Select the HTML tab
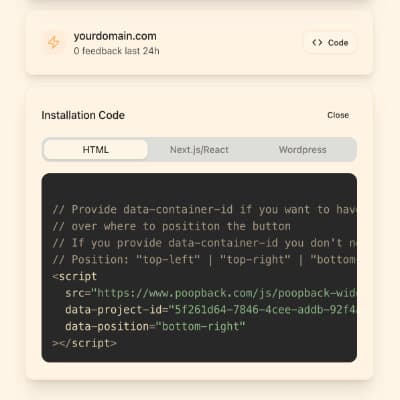Screen dimensions: 400x400 tap(96, 150)
